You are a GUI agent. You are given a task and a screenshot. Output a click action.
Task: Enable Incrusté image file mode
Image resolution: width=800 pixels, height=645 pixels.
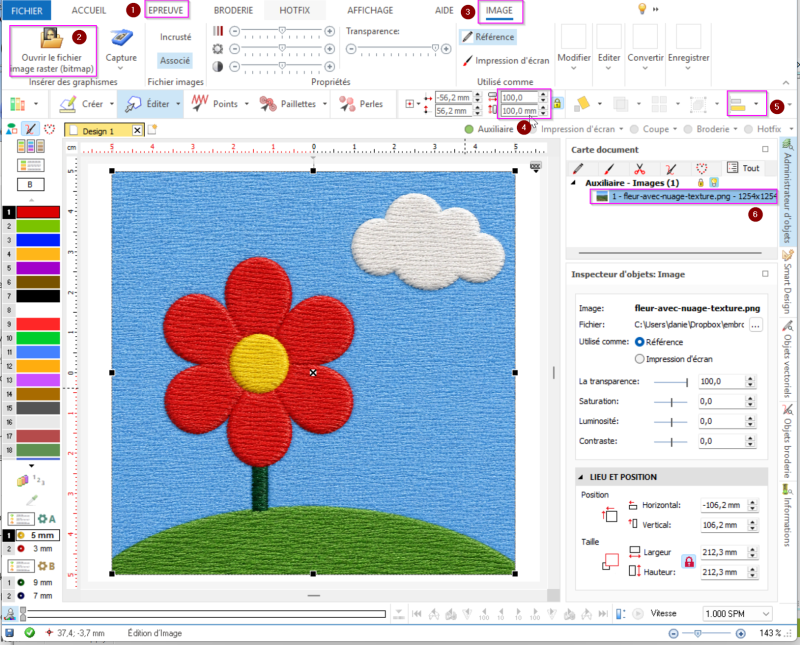pyautogui.click(x=176, y=37)
